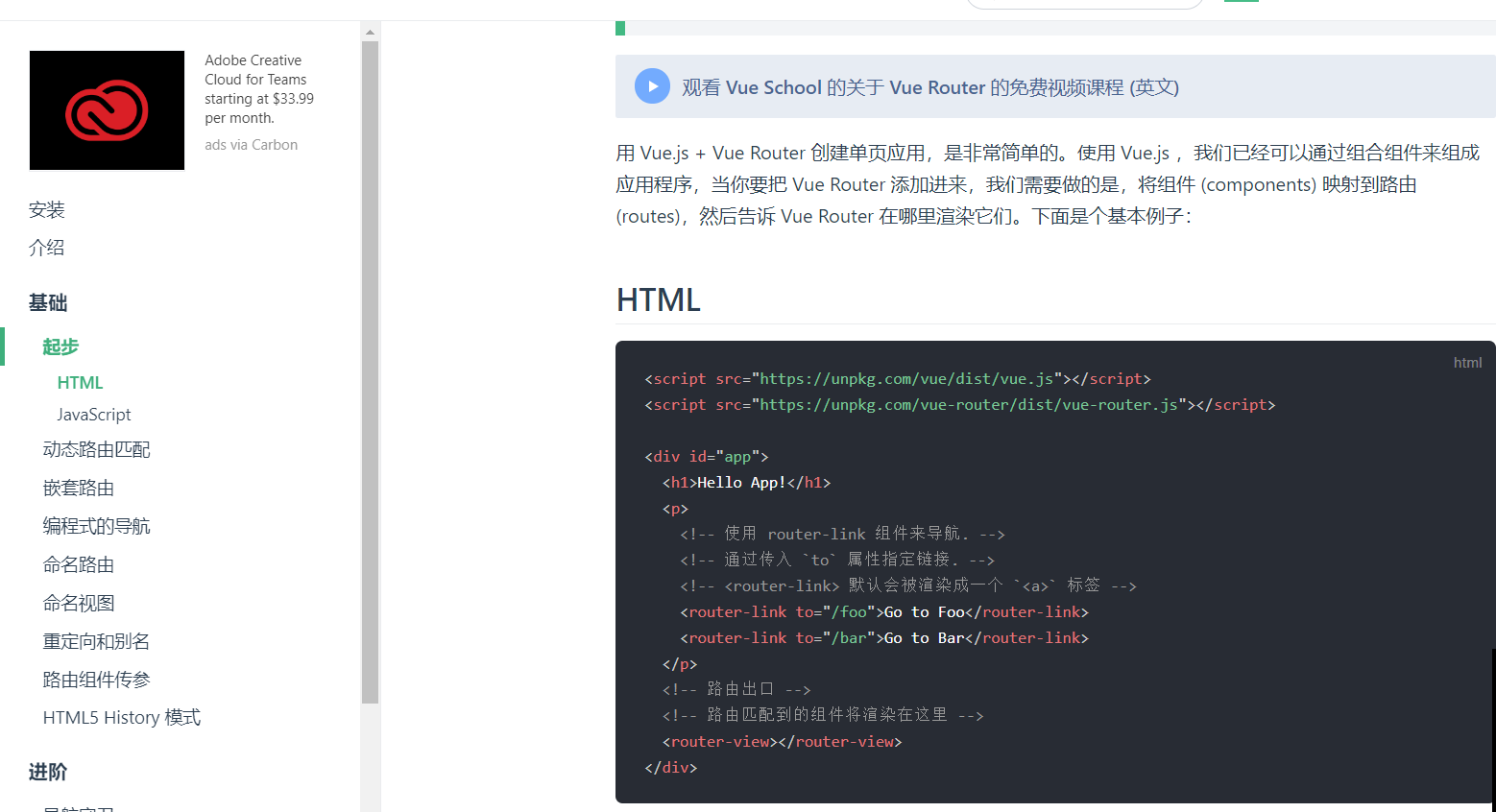1496x812 pixels.
Task: Click the div id="app" code line
Action: click(x=707, y=457)
